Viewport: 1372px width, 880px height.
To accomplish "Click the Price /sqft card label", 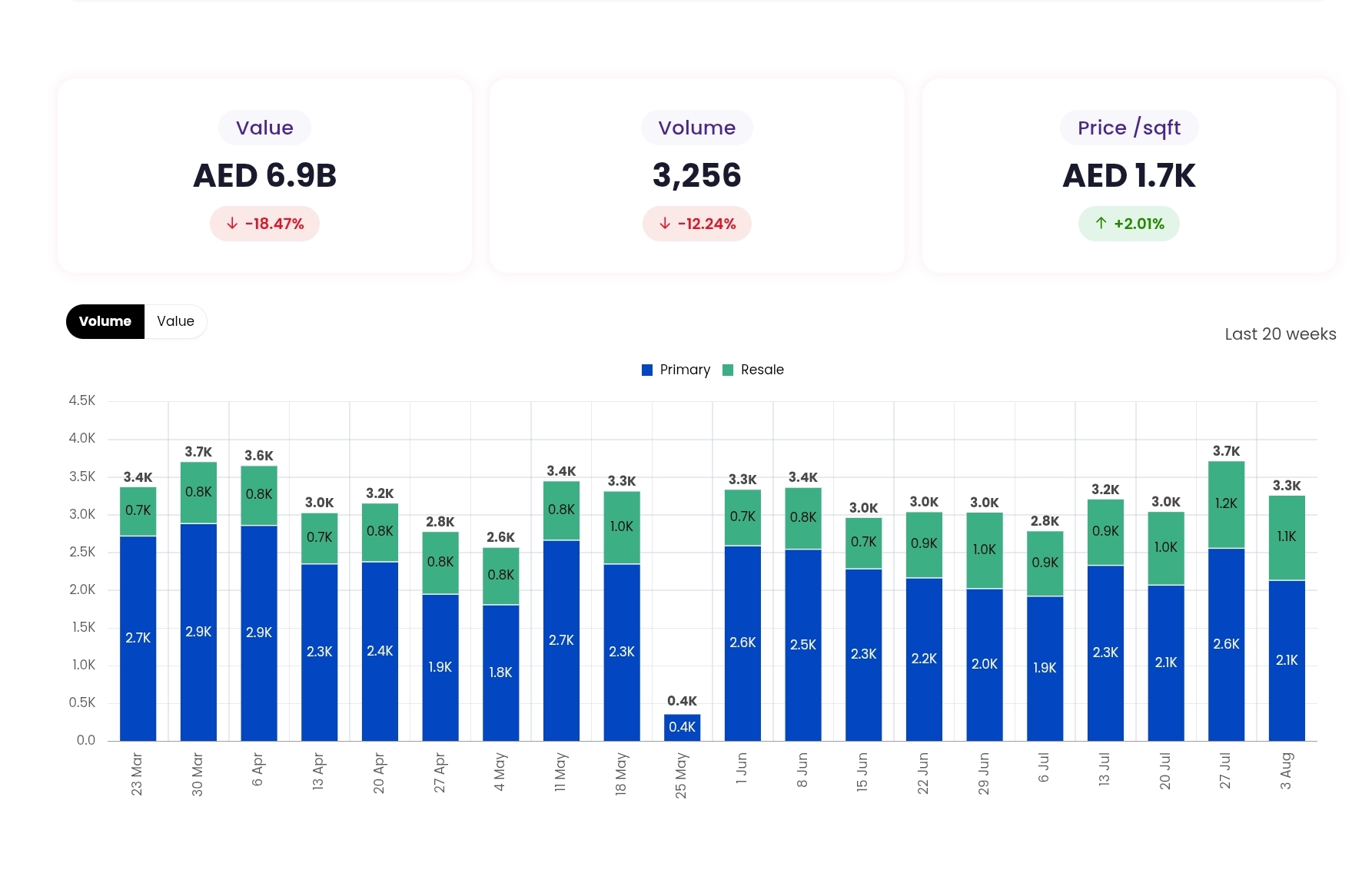I will [1129, 128].
